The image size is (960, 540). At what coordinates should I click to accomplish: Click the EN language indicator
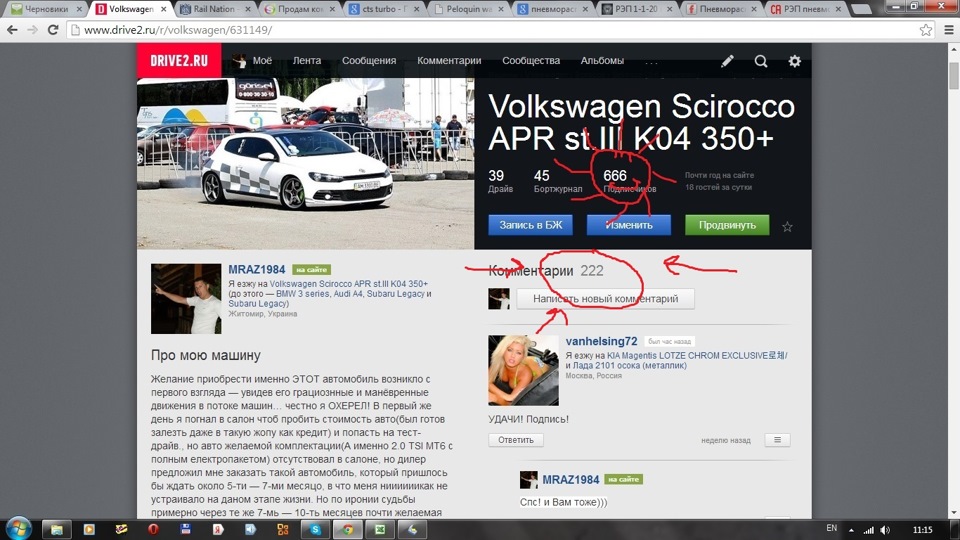(x=831, y=528)
